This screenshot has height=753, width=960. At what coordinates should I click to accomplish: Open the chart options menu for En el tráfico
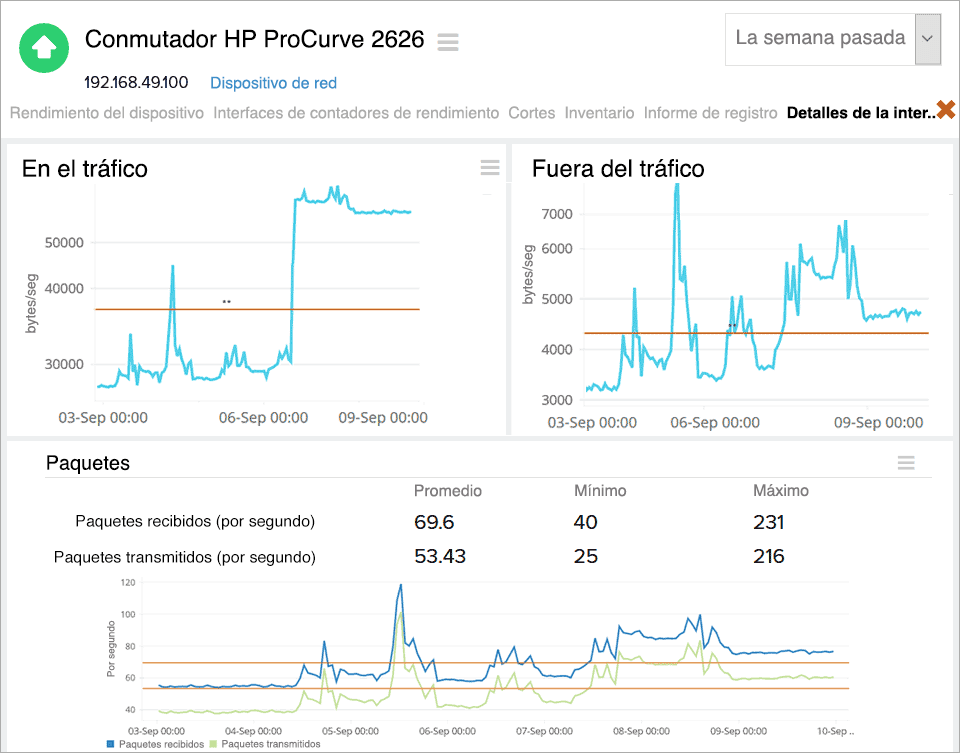tap(489, 168)
